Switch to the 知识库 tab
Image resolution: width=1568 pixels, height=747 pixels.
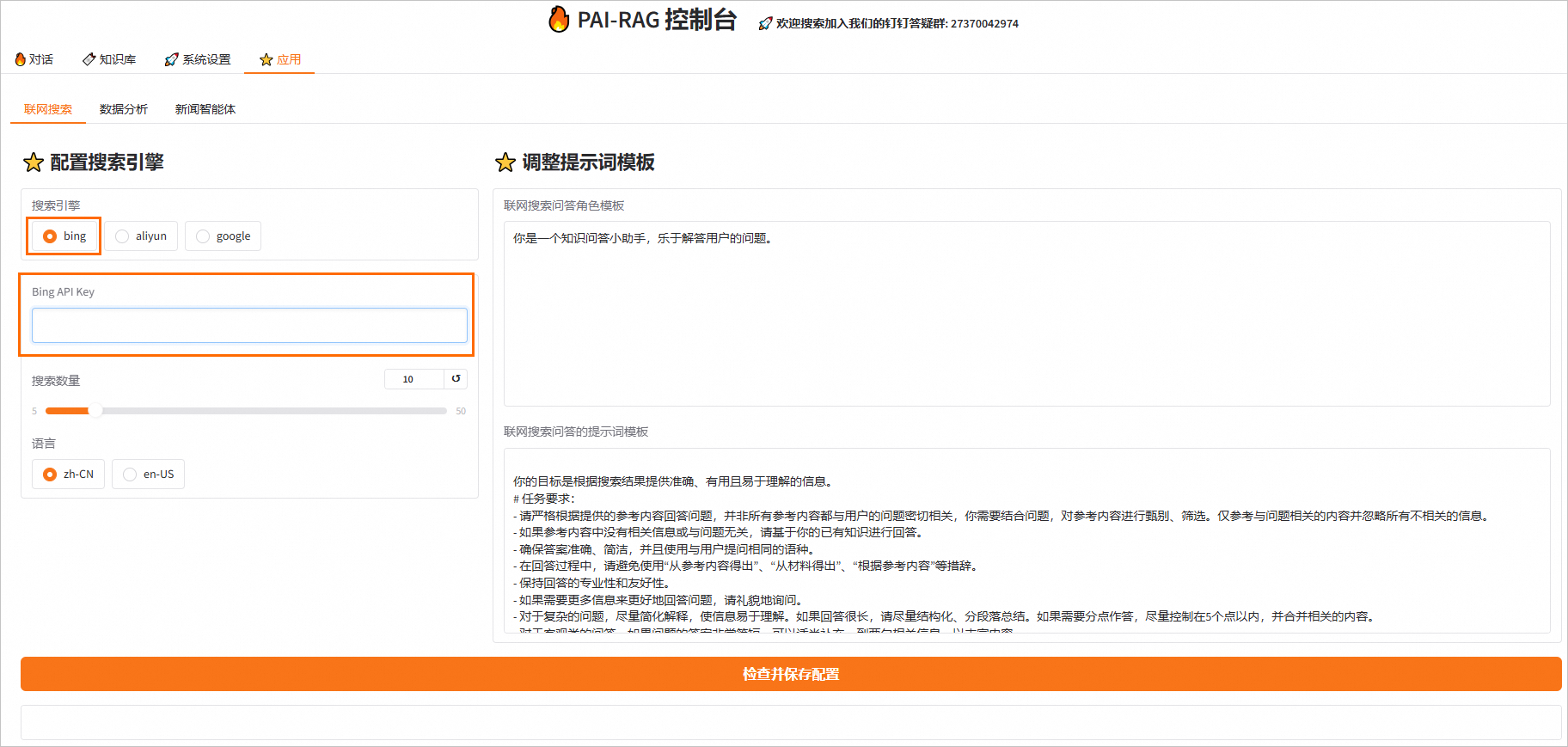[109, 59]
